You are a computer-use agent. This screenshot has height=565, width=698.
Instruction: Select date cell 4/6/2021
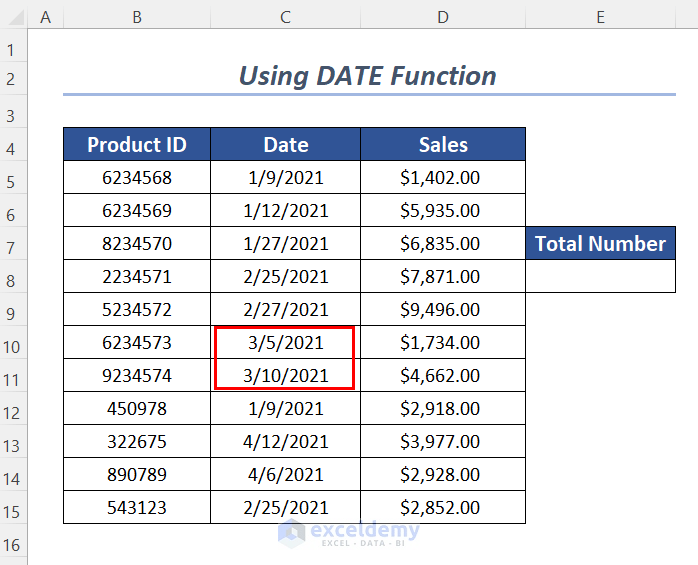click(x=285, y=474)
